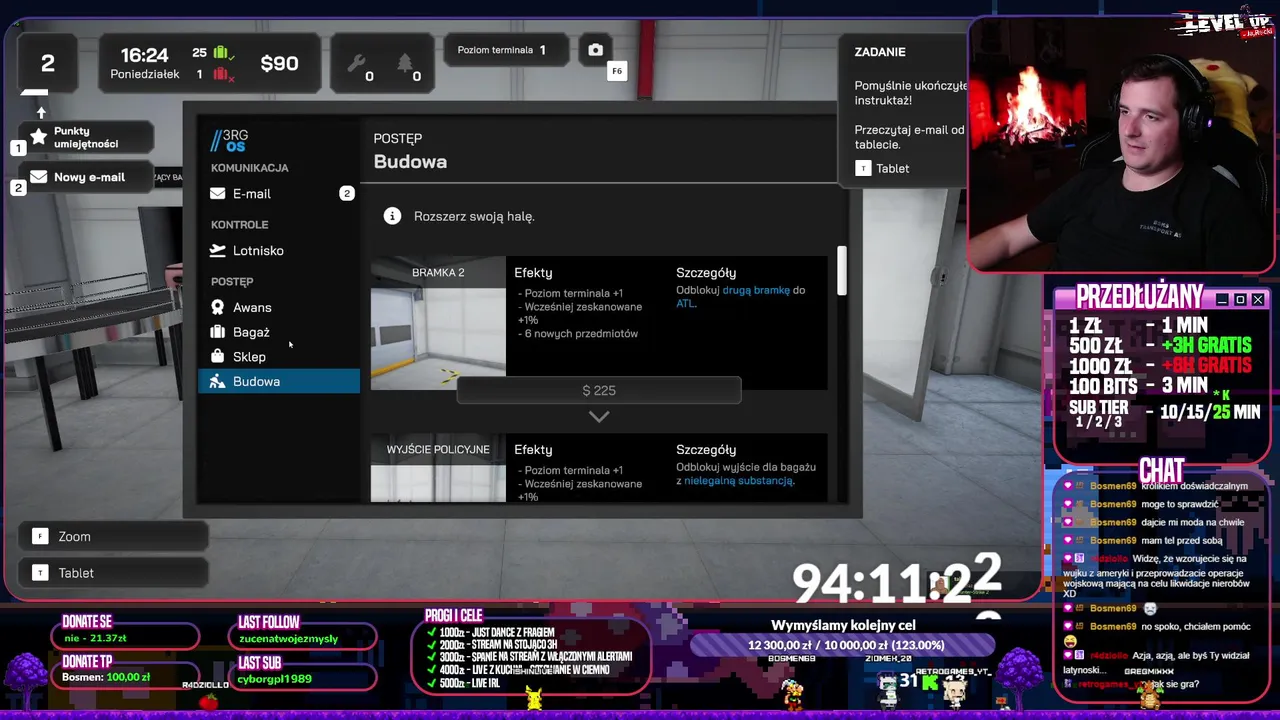Click the suitcase icon beside Bagaż
Screen dimensions: 1280x720
(x=218, y=332)
